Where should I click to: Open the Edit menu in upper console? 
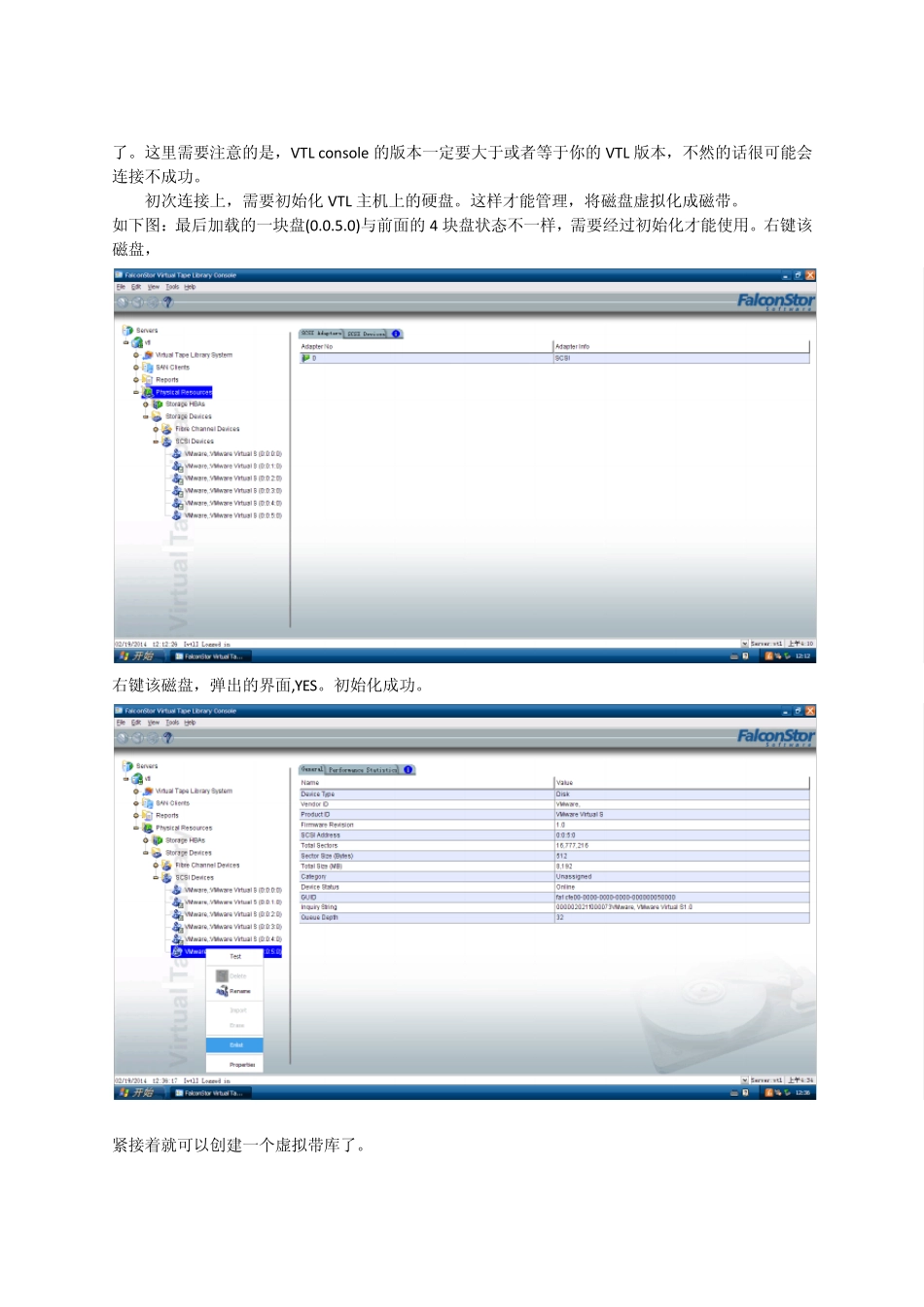(x=136, y=287)
